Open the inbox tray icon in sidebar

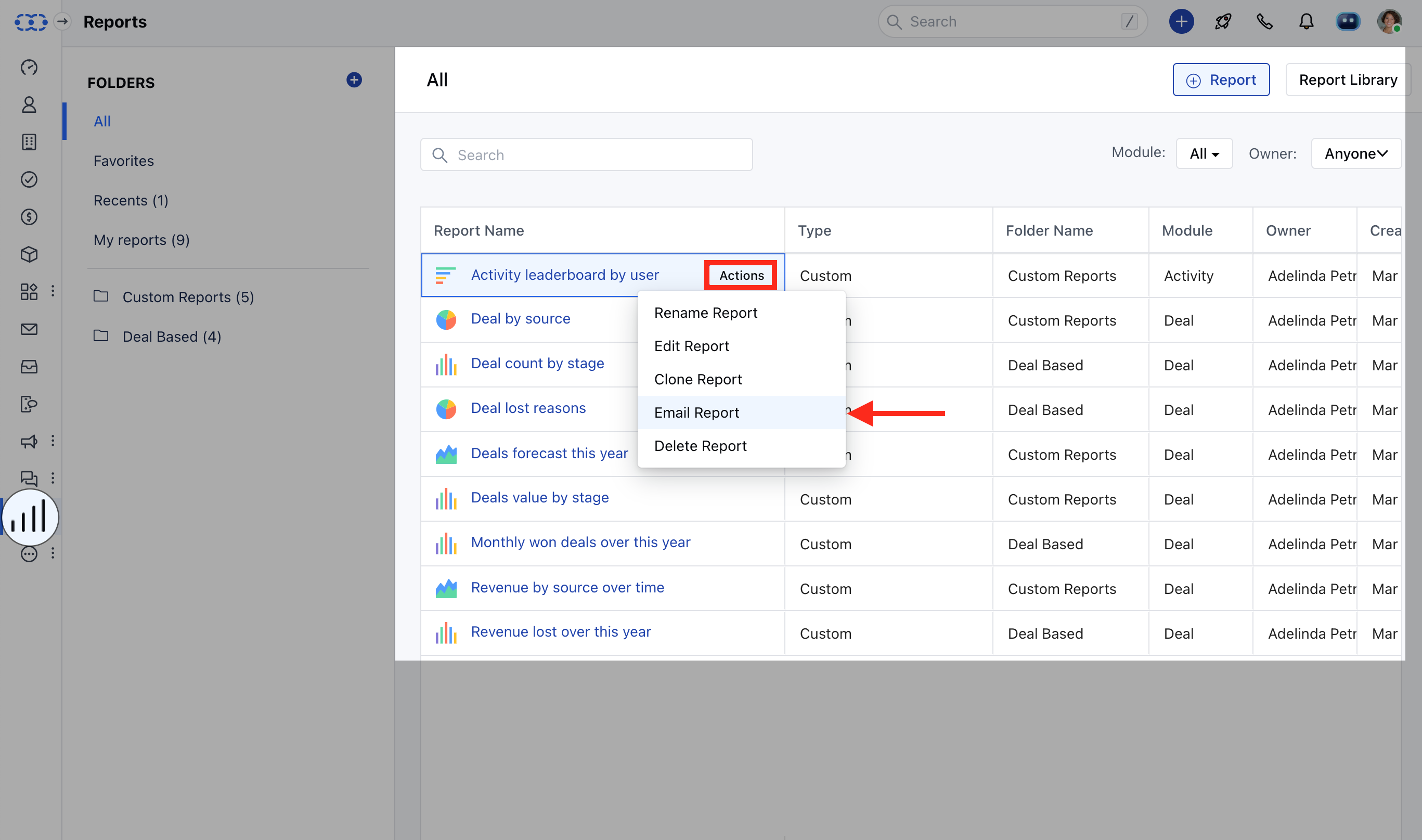coord(29,366)
